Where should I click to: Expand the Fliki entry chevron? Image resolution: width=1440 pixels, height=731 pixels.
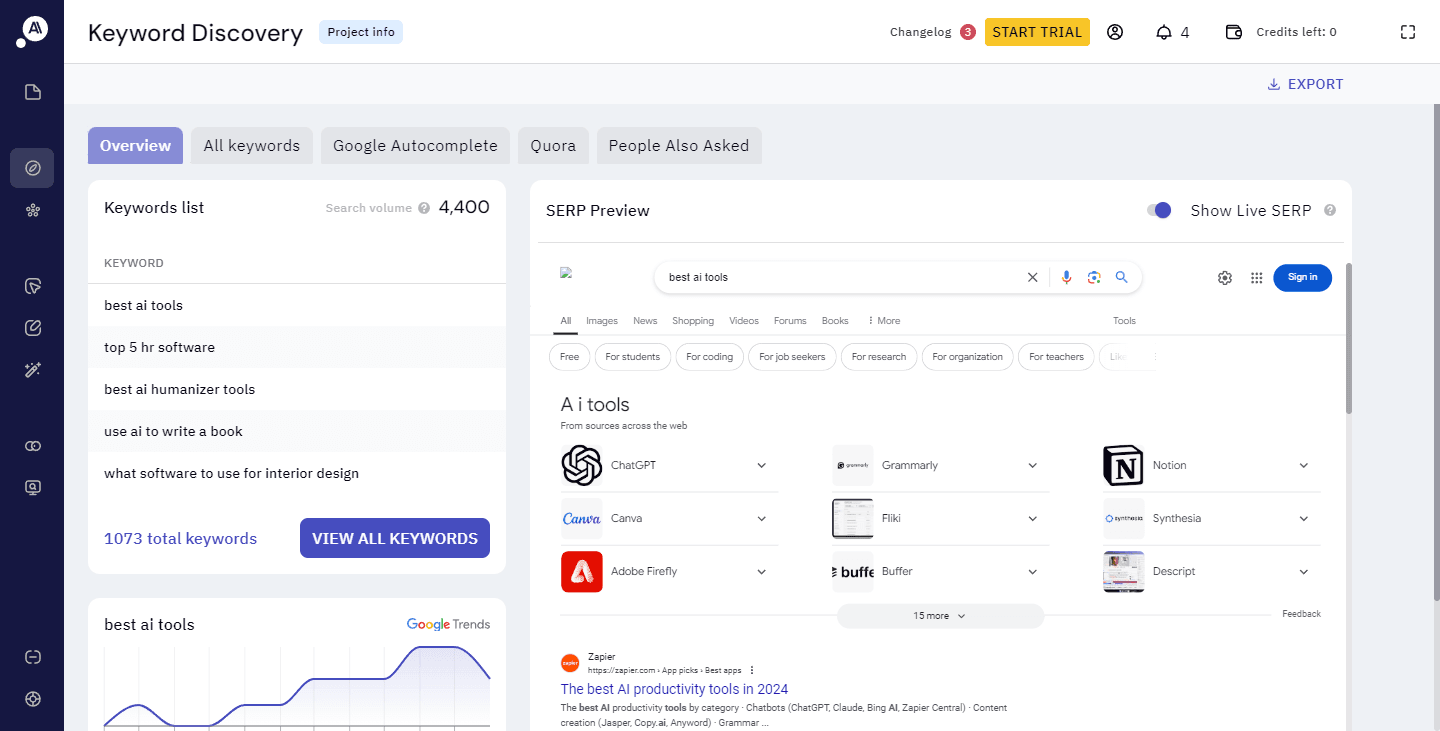point(1032,518)
